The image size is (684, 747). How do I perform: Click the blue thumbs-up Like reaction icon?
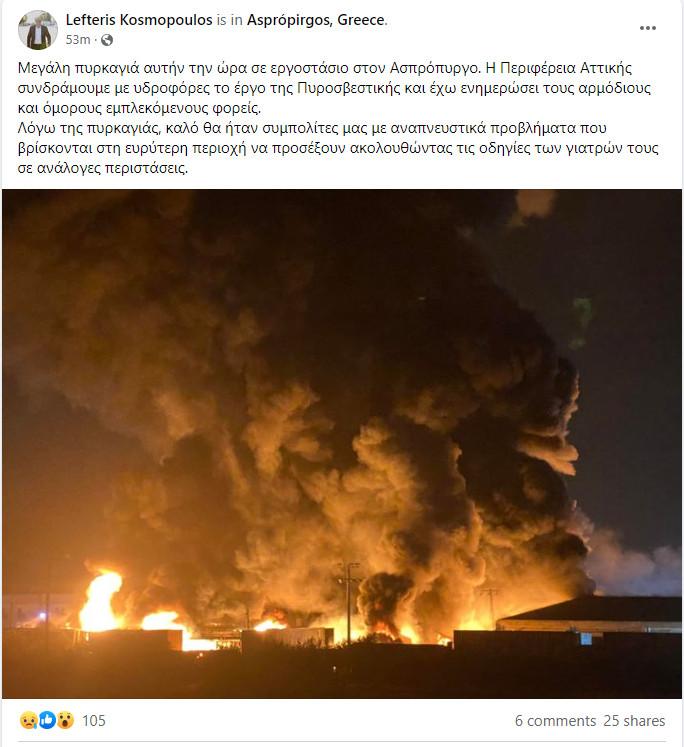(x=47, y=720)
